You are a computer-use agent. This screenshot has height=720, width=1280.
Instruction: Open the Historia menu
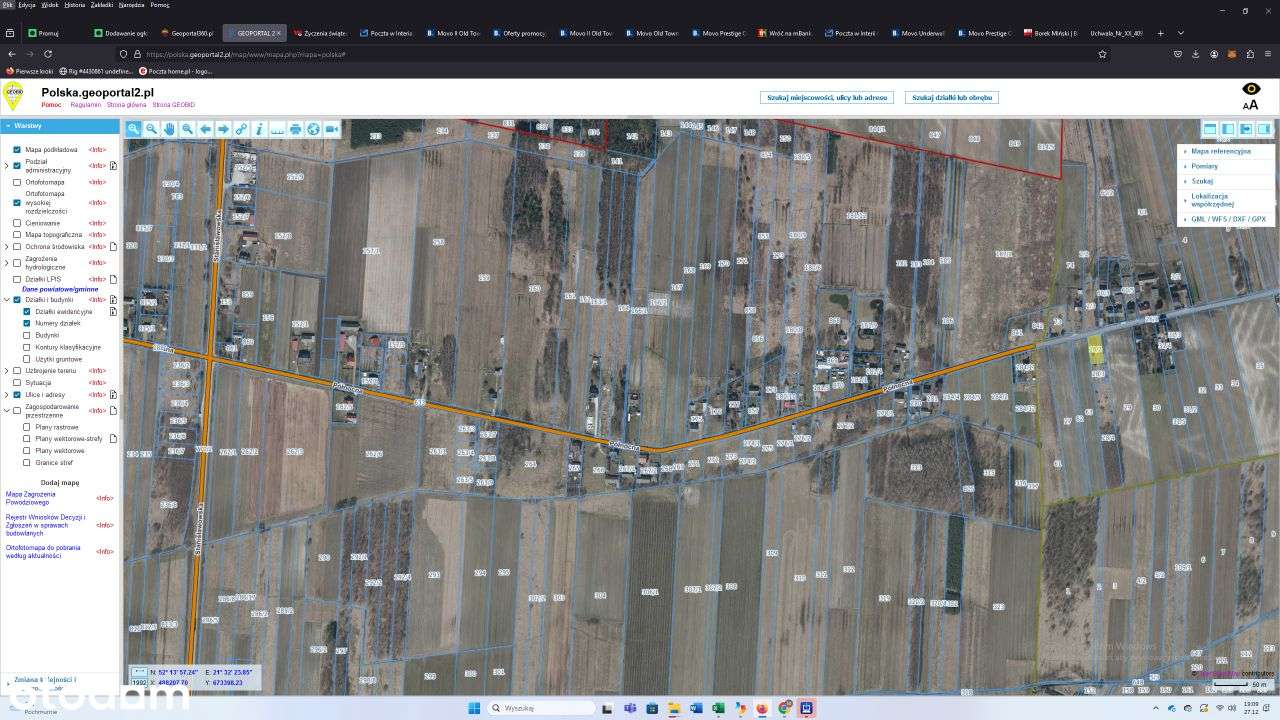click(75, 5)
